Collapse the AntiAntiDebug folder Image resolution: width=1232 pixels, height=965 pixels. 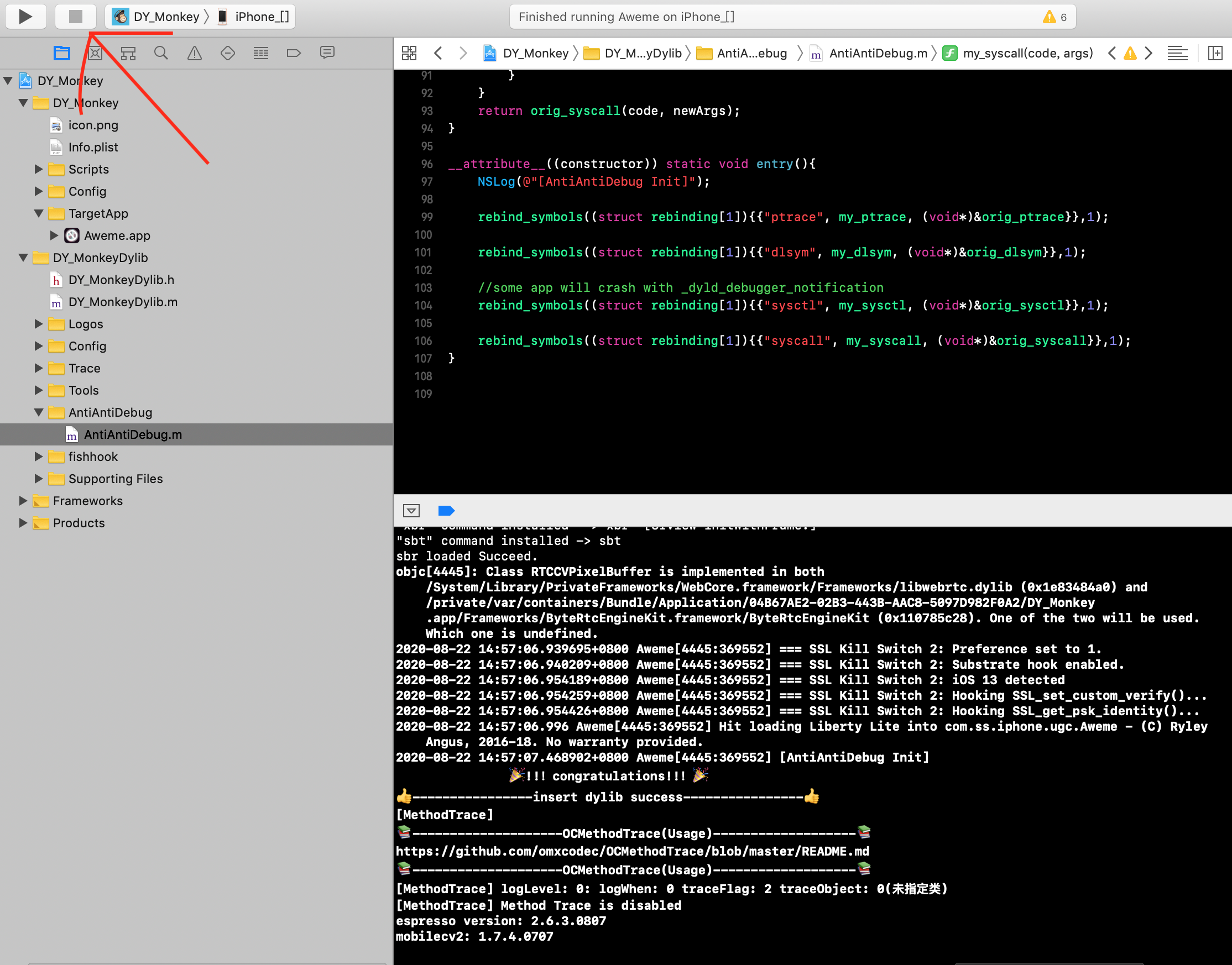tap(38, 412)
